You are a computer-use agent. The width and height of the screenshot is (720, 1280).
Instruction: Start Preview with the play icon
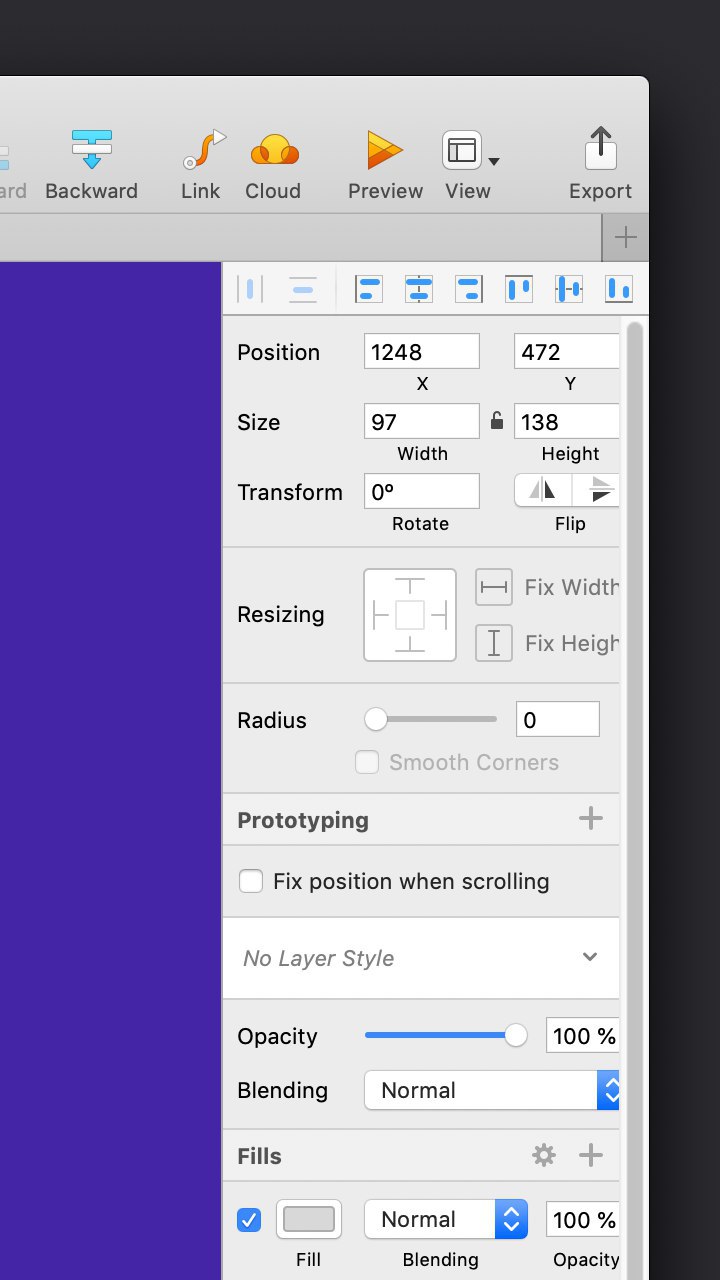385,150
